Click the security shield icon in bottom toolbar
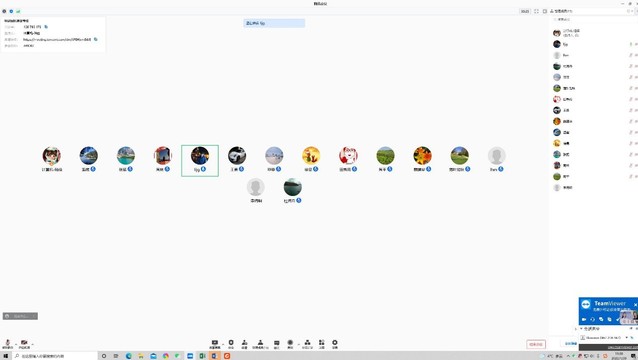The image size is (638, 360). click(x=231, y=344)
